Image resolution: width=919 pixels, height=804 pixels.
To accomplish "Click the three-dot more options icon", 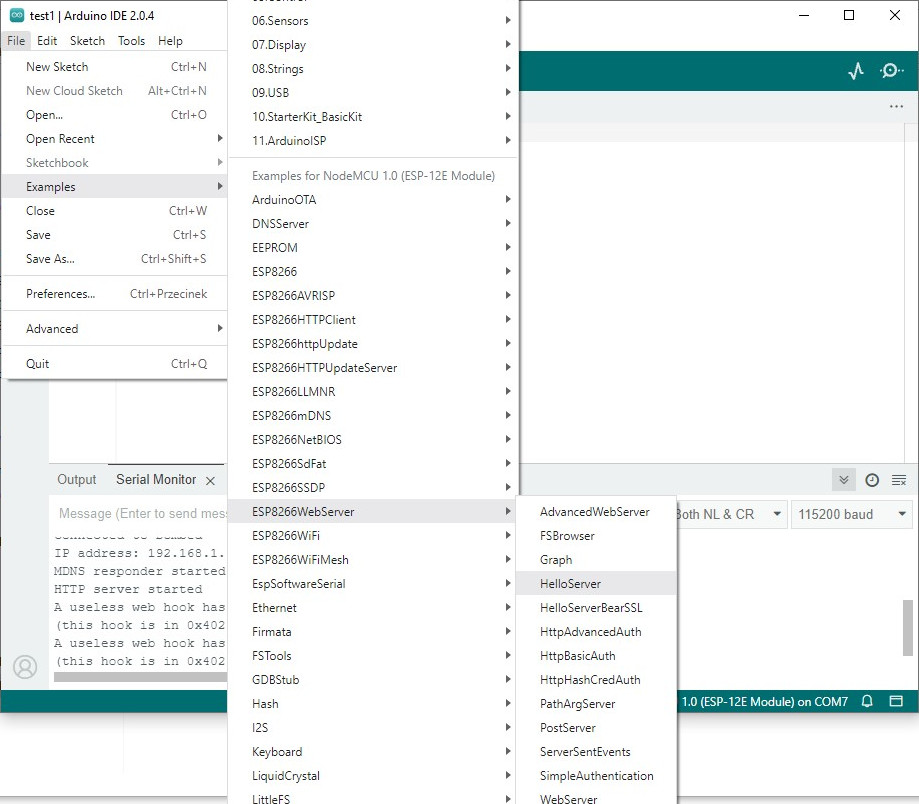I will (x=896, y=107).
